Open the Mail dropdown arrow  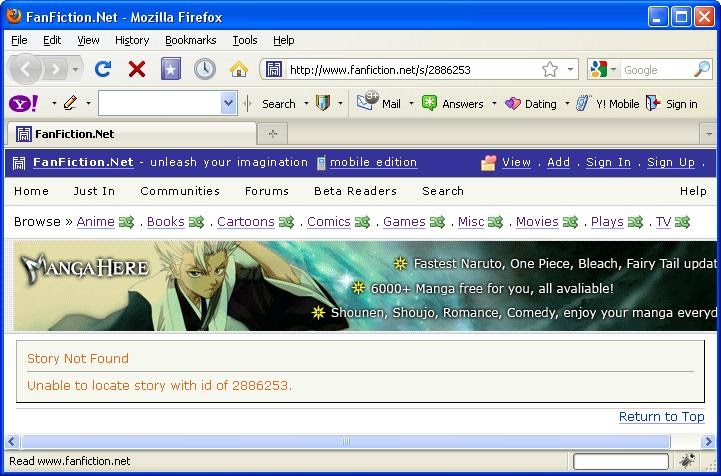click(411, 104)
